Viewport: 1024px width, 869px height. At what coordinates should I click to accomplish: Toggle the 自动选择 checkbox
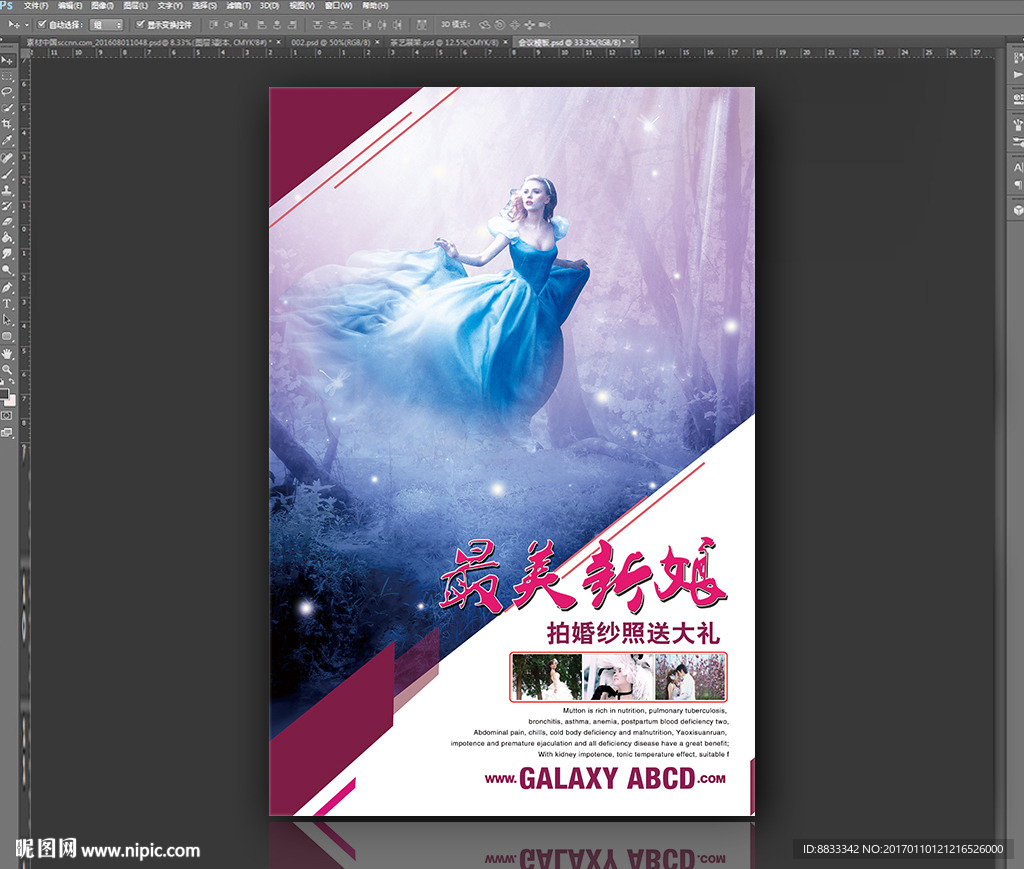pos(41,24)
